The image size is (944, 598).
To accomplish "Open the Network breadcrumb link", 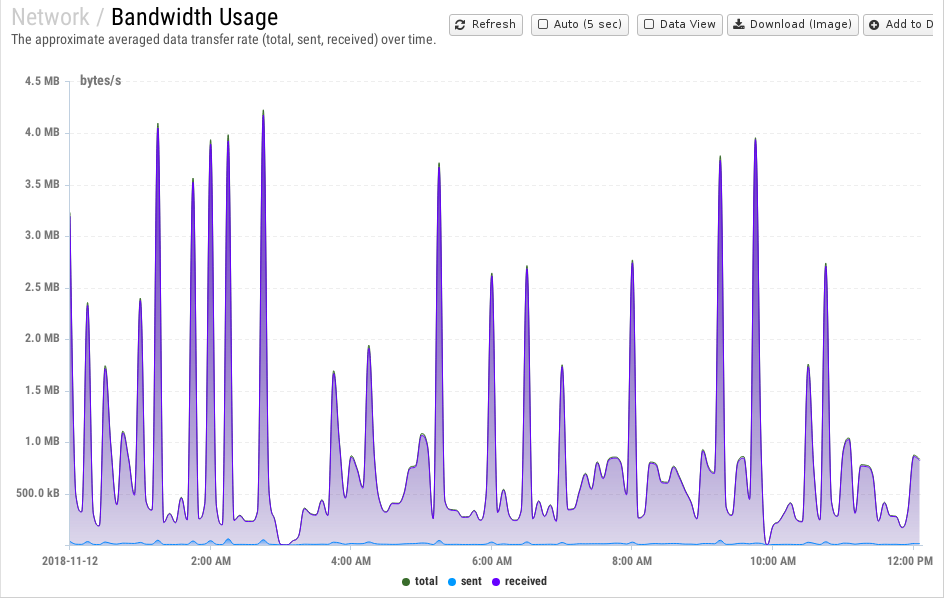I will tap(51, 17).
